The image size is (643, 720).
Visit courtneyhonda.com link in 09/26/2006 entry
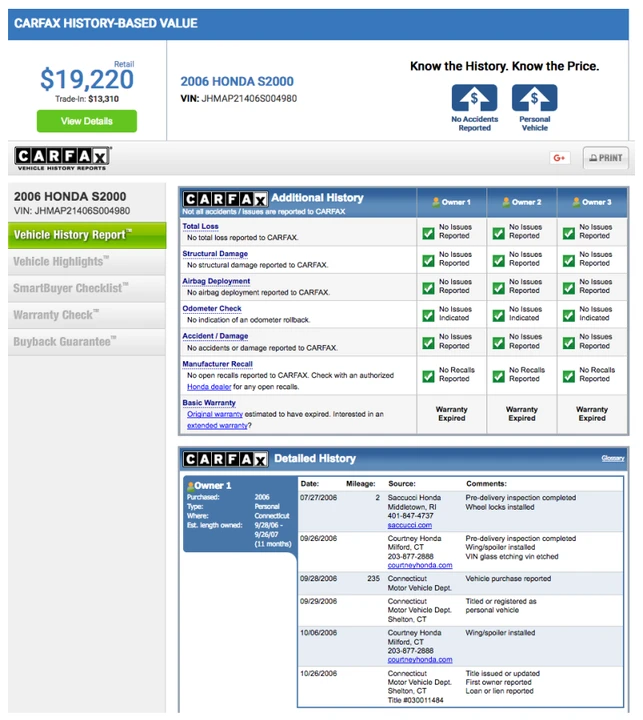420,565
